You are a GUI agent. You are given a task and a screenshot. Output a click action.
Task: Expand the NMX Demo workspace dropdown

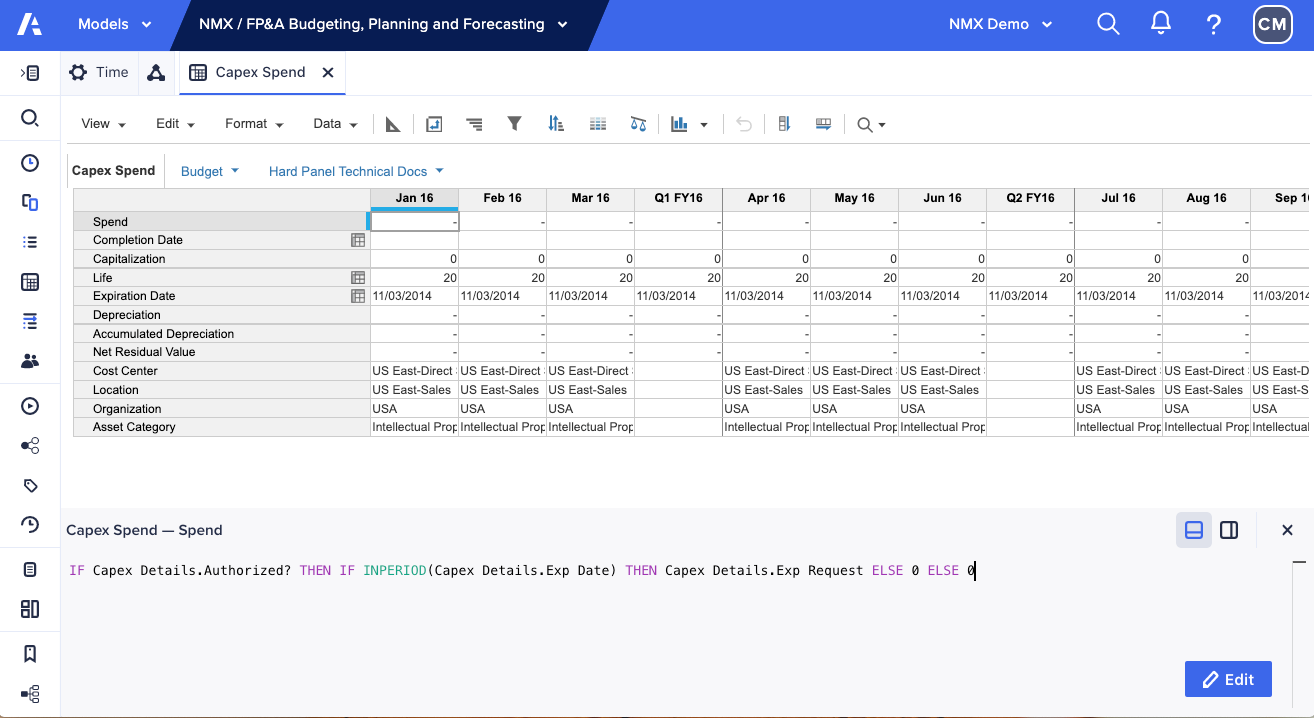click(1000, 24)
